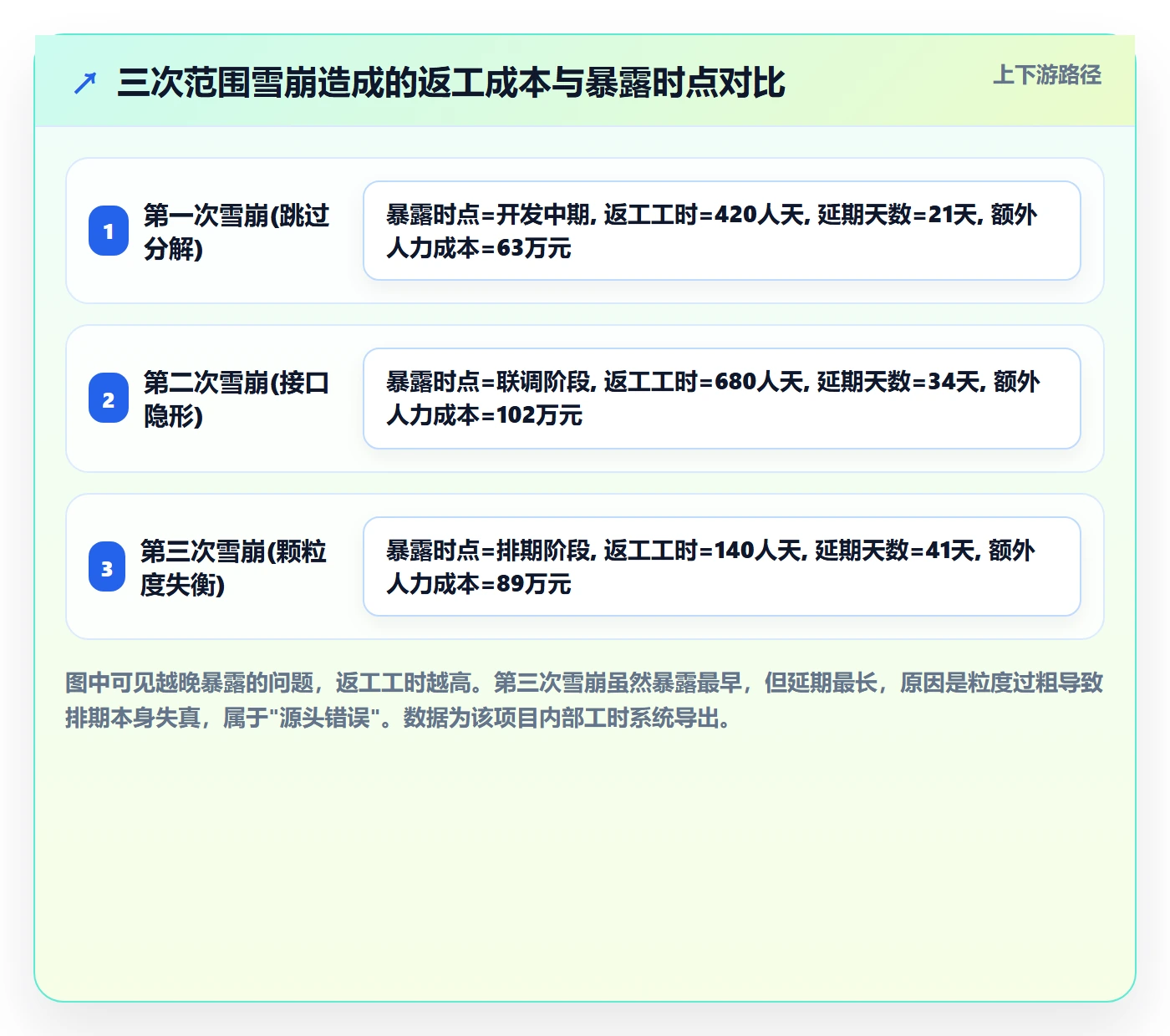
Task: Select the 第一次雪崩(跳过分解) label
Action: pyautogui.click(x=237, y=231)
